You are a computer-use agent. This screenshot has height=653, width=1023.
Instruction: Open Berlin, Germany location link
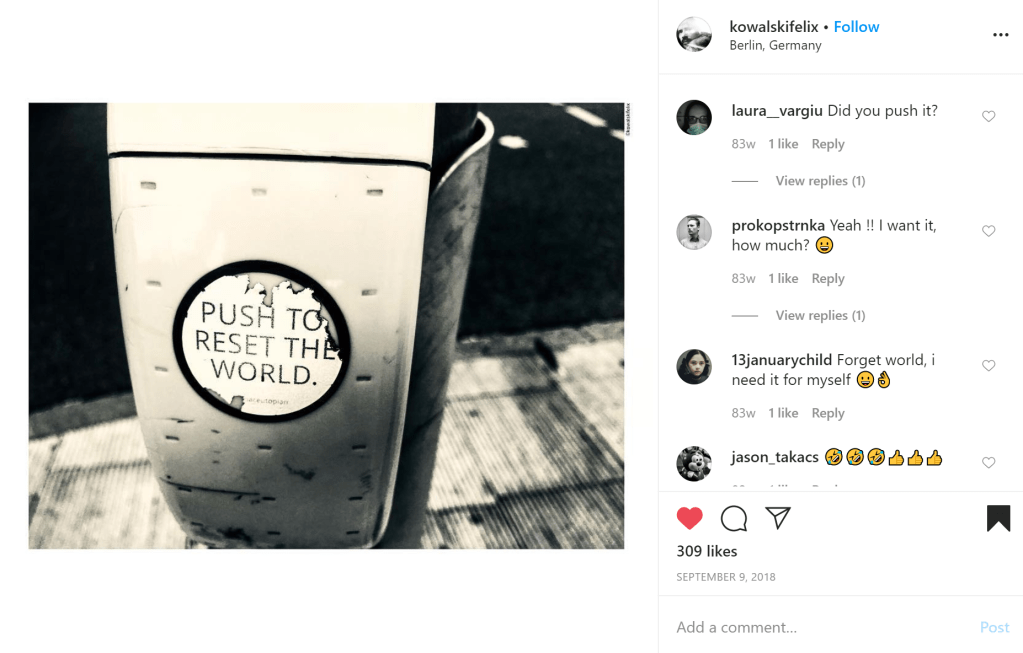pos(775,45)
